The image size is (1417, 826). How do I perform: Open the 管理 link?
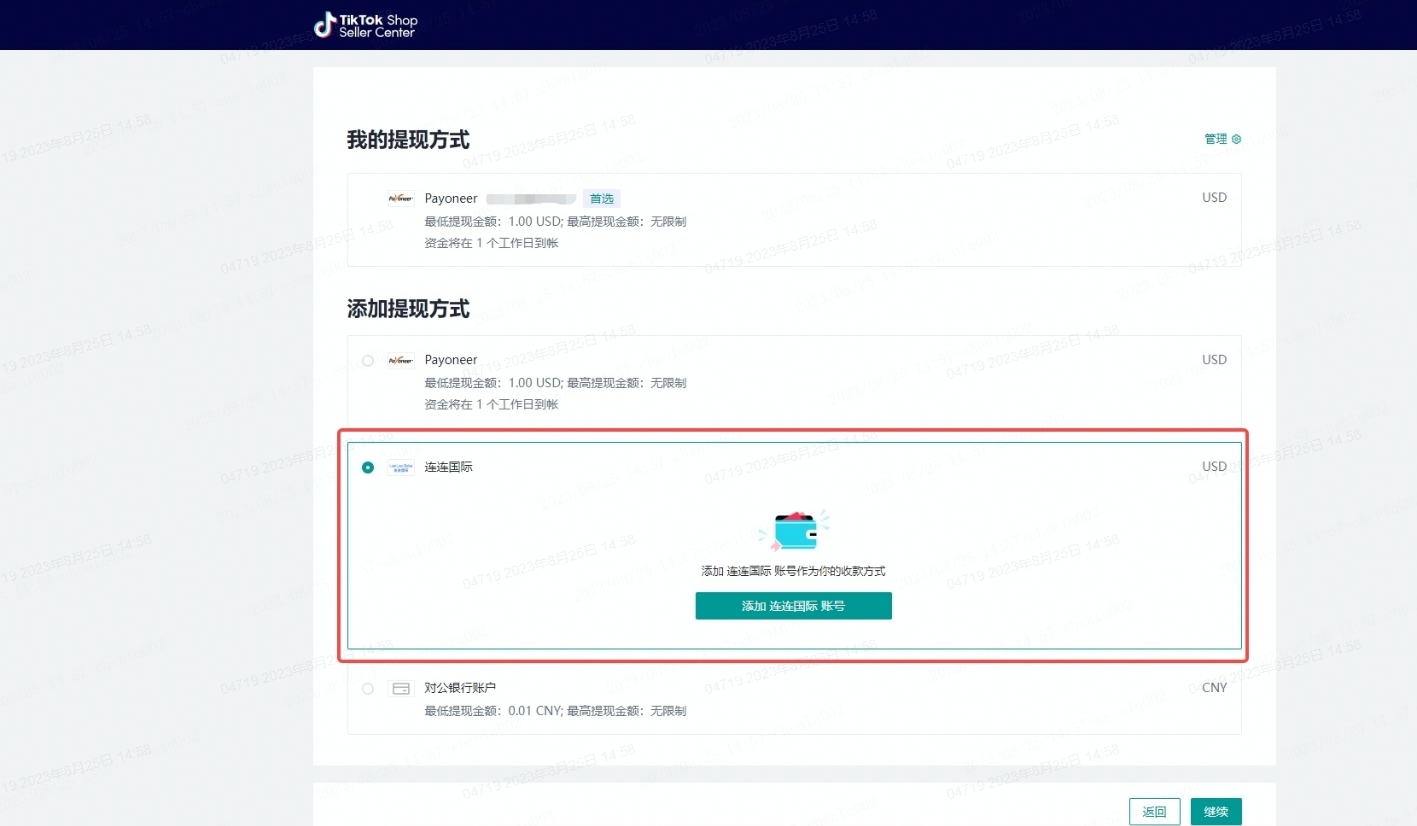[1216, 139]
